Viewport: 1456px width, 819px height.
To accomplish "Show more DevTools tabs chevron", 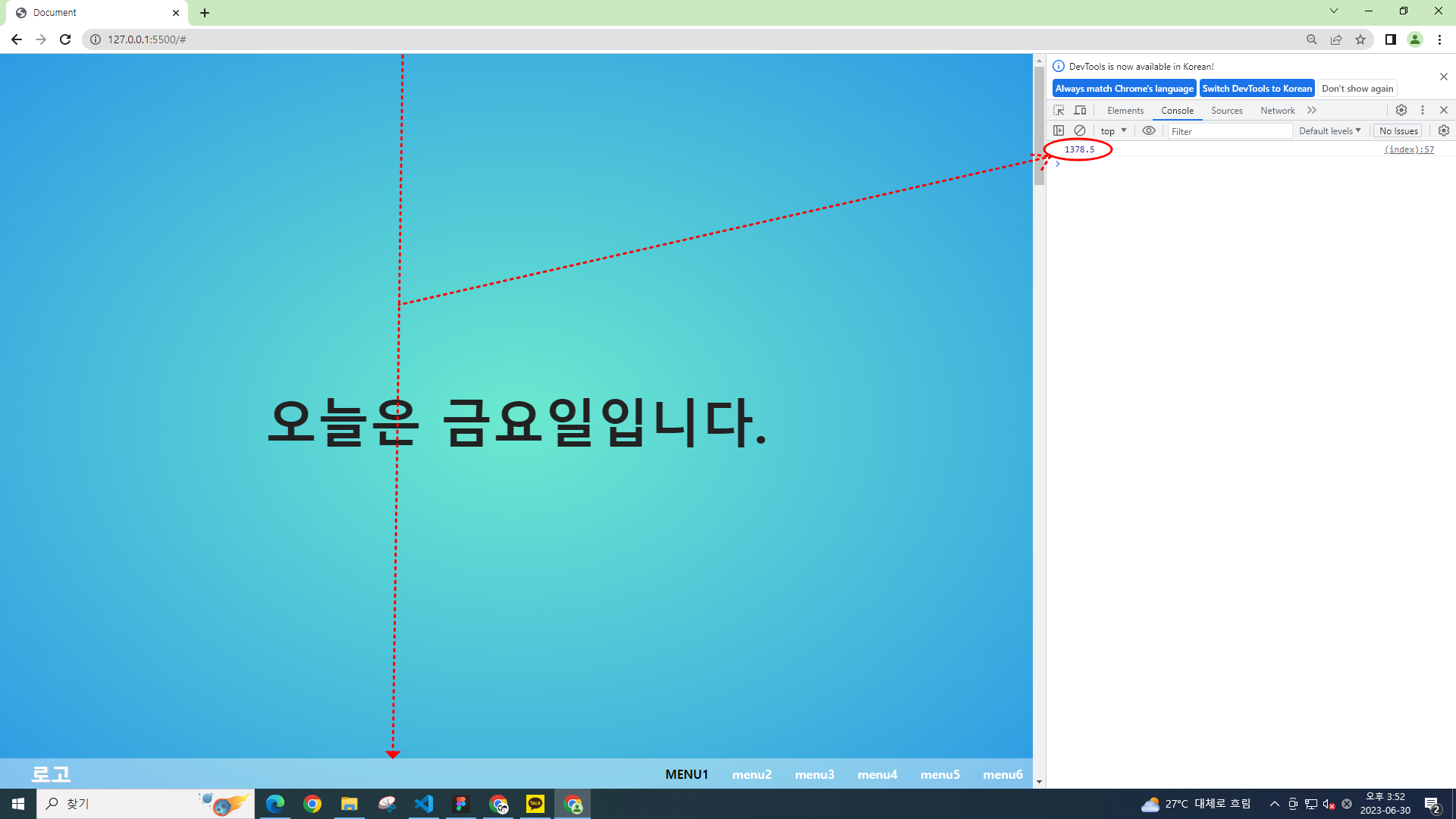I will (1312, 110).
